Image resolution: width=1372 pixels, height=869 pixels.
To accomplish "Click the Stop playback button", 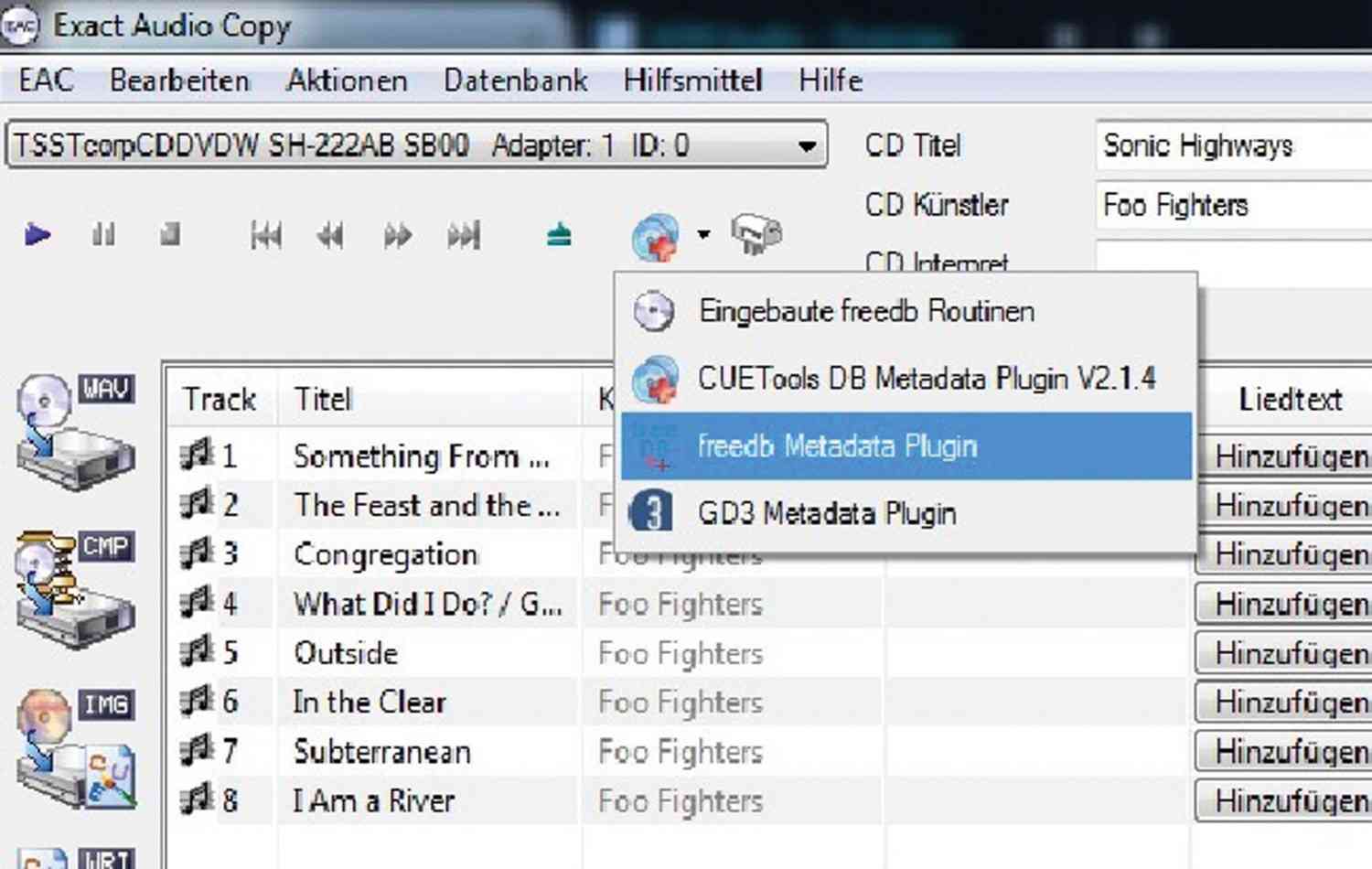I will click(x=169, y=235).
